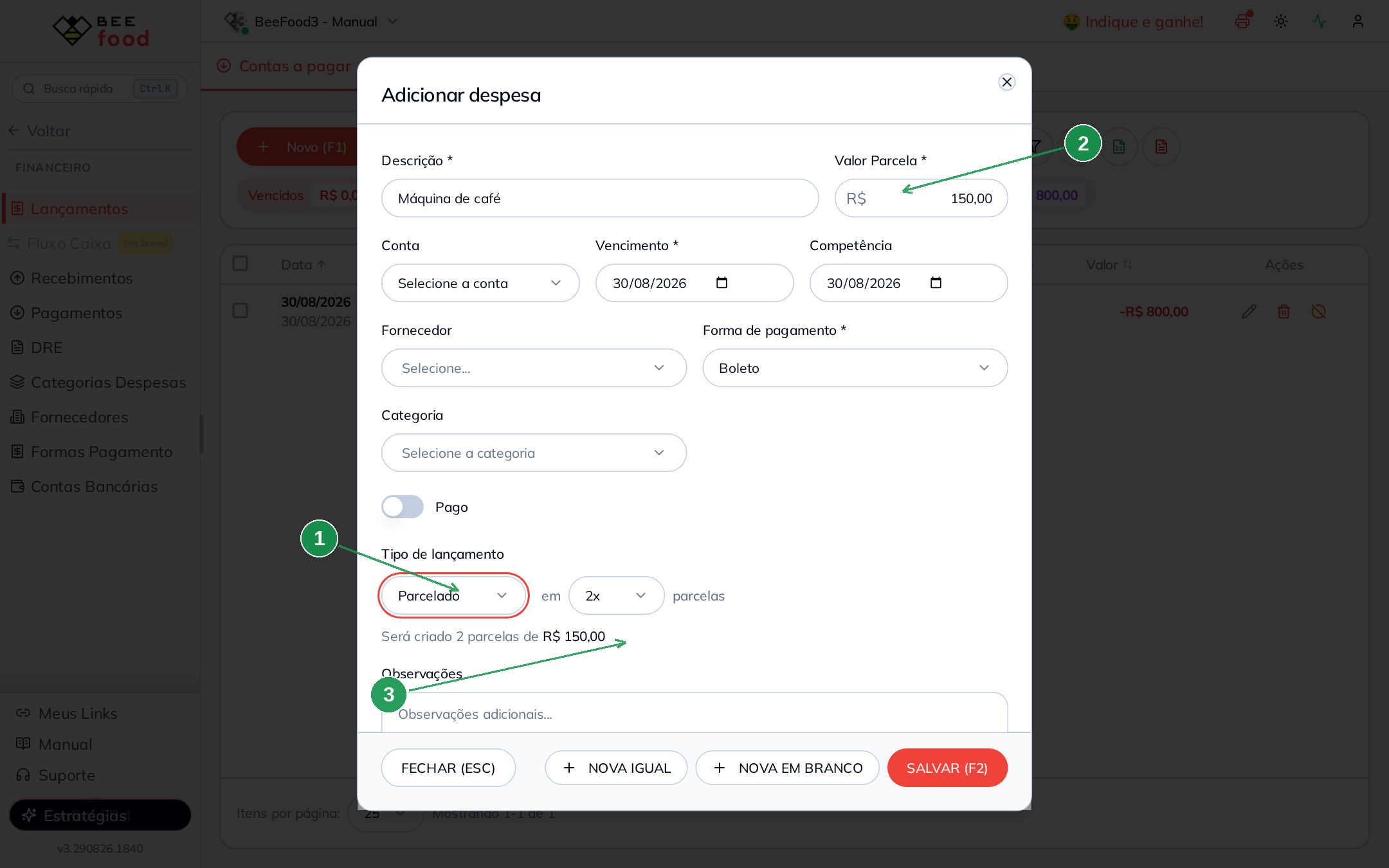Click NOVA EM BRANCO button

(x=787, y=768)
